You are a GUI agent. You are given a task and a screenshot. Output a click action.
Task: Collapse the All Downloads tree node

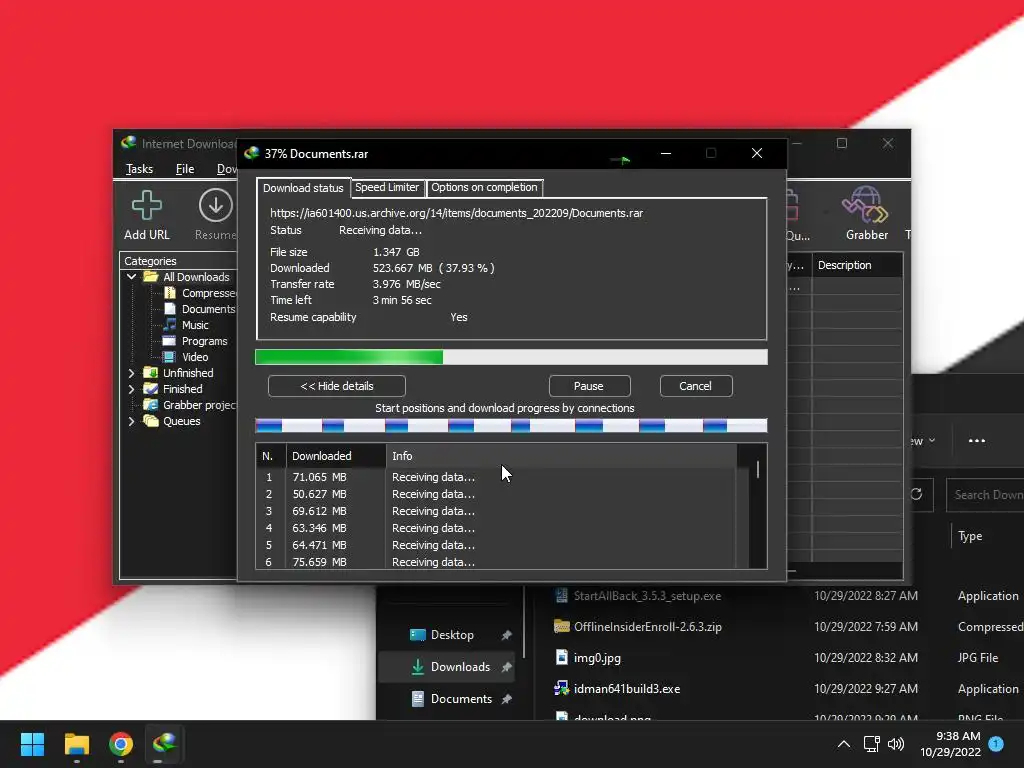click(x=131, y=277)
